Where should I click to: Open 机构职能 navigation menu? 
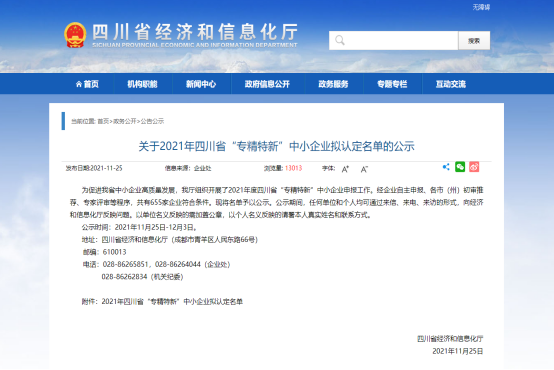click(x=142, y=84)
